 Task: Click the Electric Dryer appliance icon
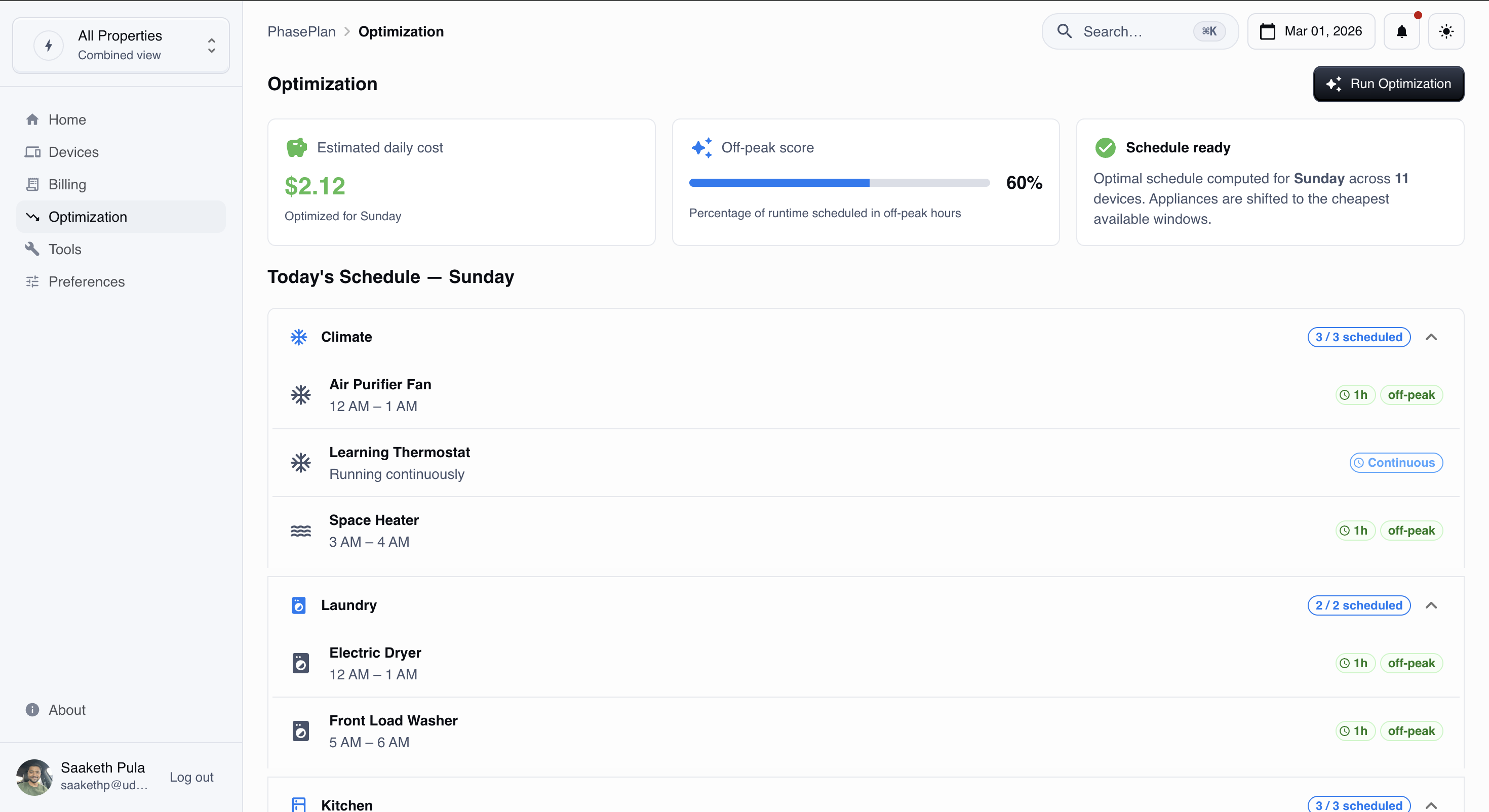(x=300, y=663)
